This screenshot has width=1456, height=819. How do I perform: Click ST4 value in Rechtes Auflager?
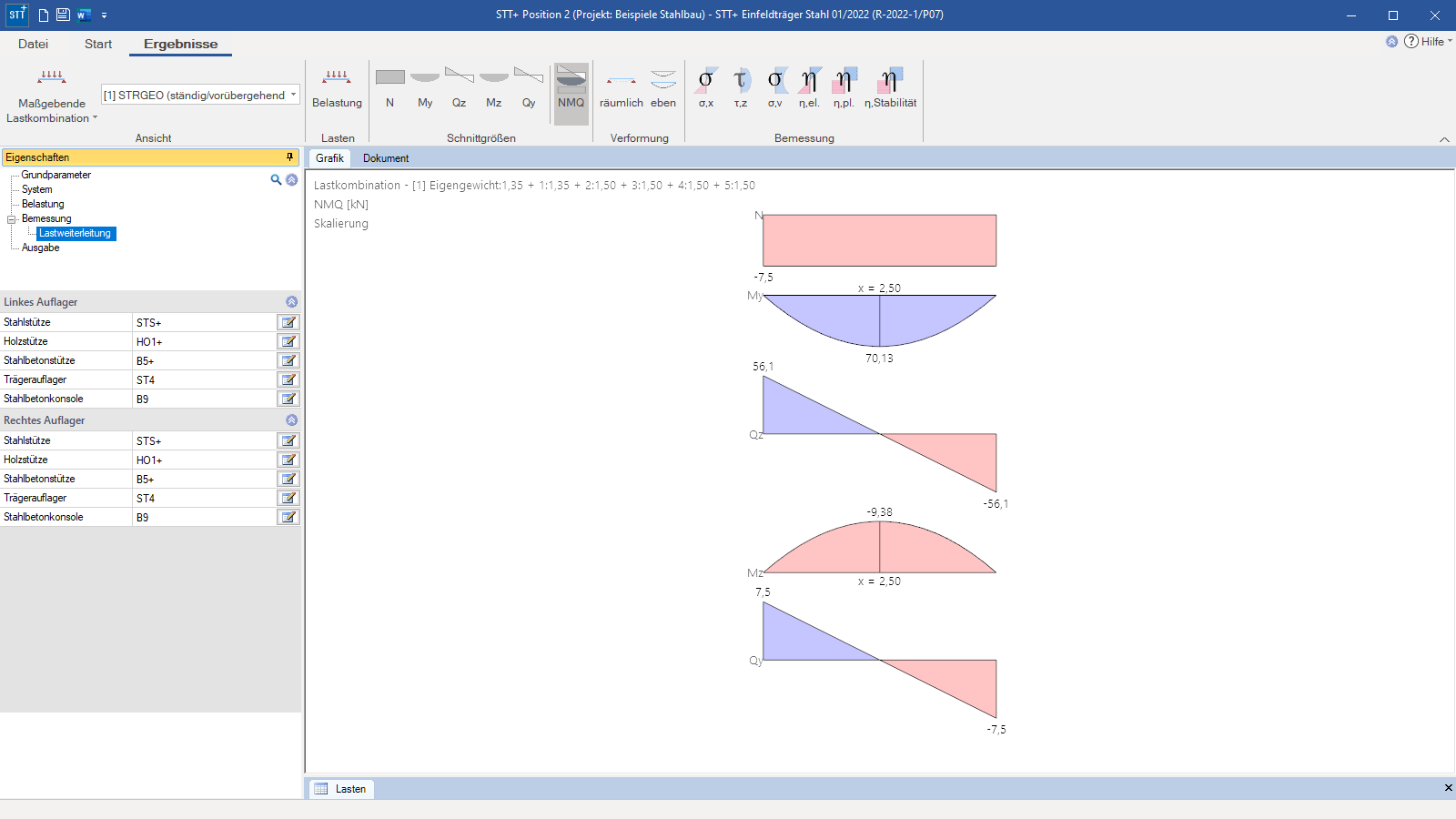tap(204, 498)
